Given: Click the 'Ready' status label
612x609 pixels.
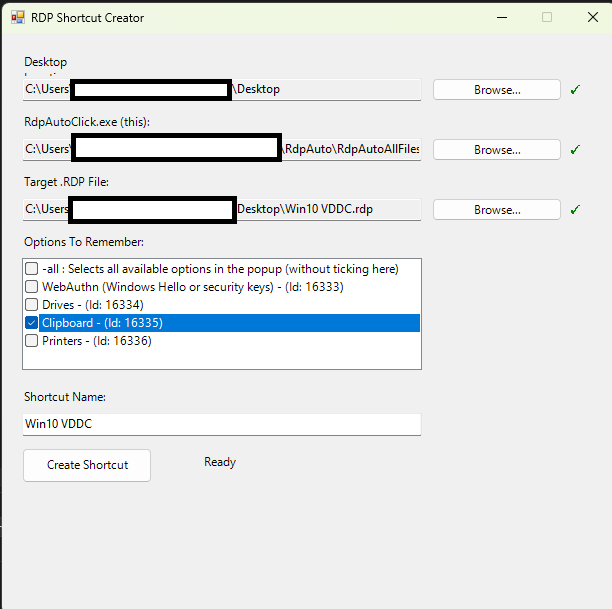Looking at the screenshot, I should tap(220, 462).
